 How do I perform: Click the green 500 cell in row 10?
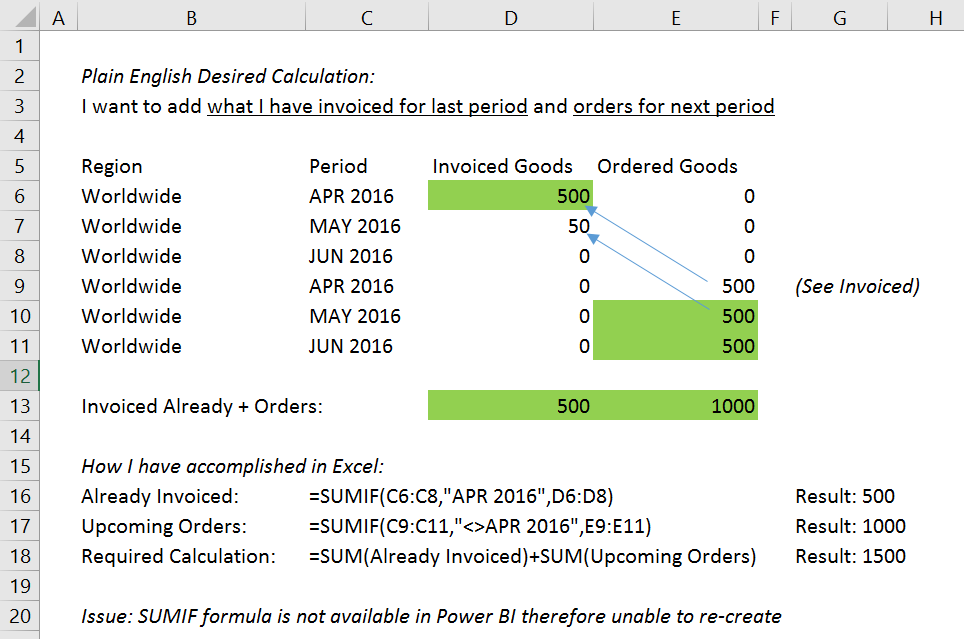pos(675,316)
